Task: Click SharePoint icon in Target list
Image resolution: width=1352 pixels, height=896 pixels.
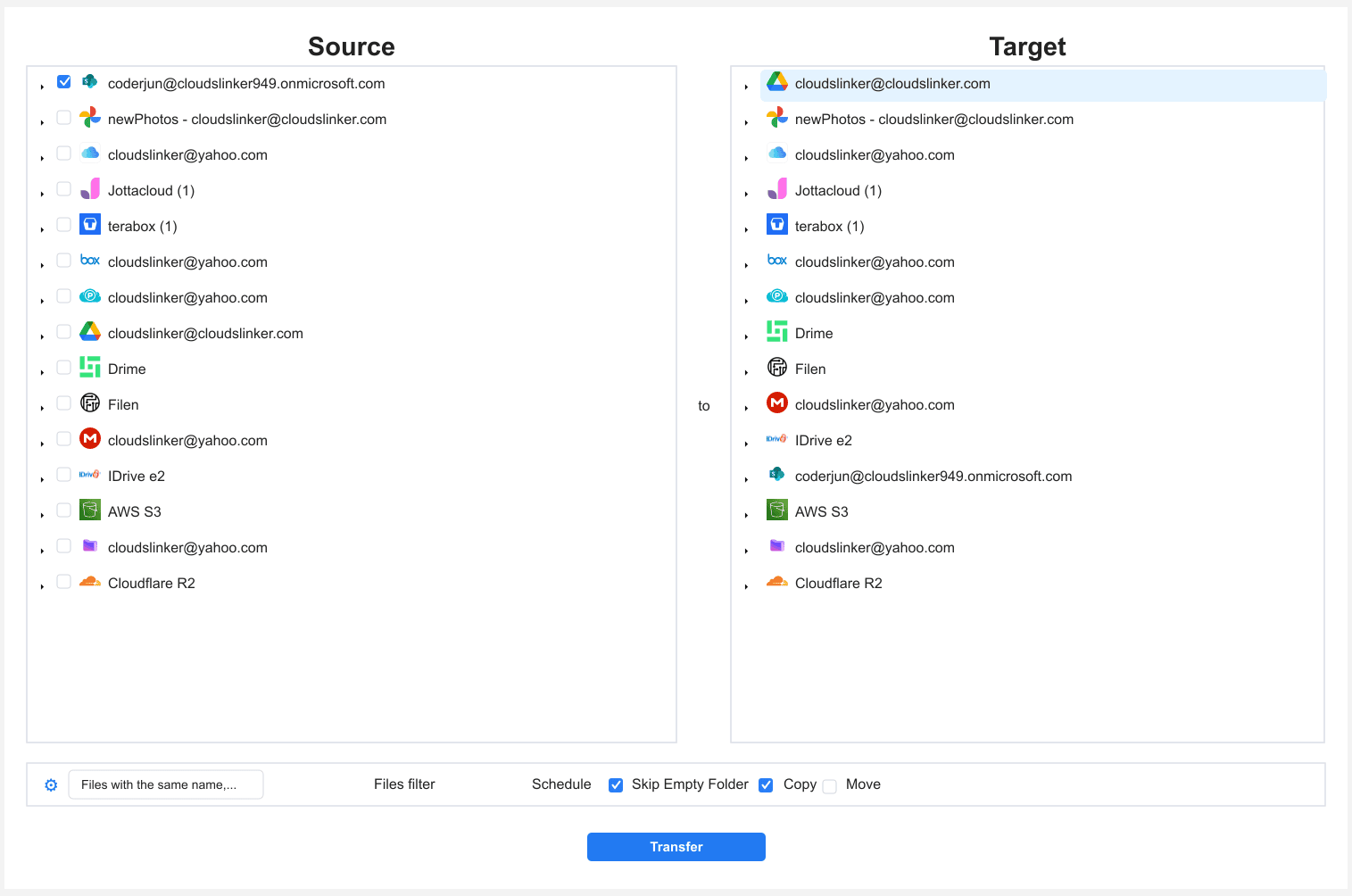Action: [x=777, y=475]
